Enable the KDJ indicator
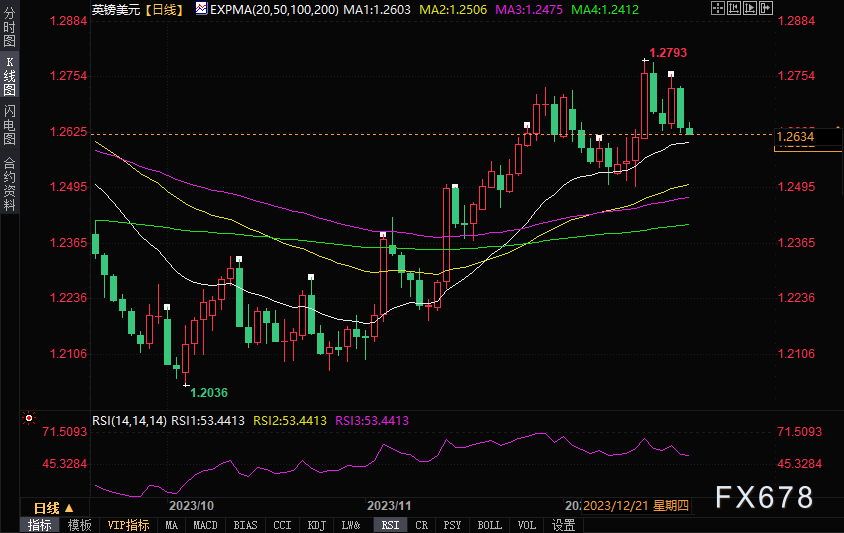844x533 pixels. click(316, 525)
